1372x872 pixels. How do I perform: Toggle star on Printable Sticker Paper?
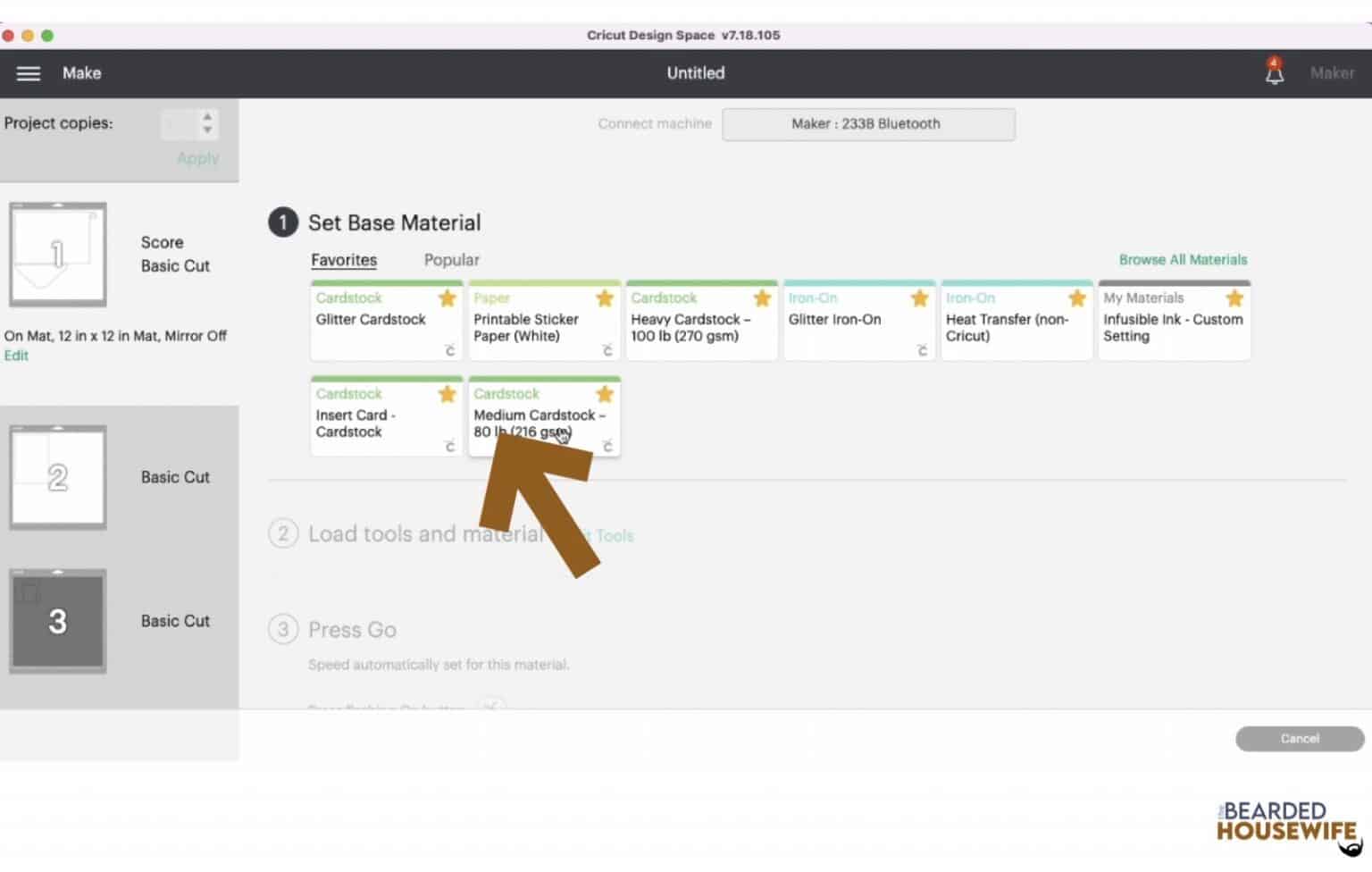click(x=605, y=298)
